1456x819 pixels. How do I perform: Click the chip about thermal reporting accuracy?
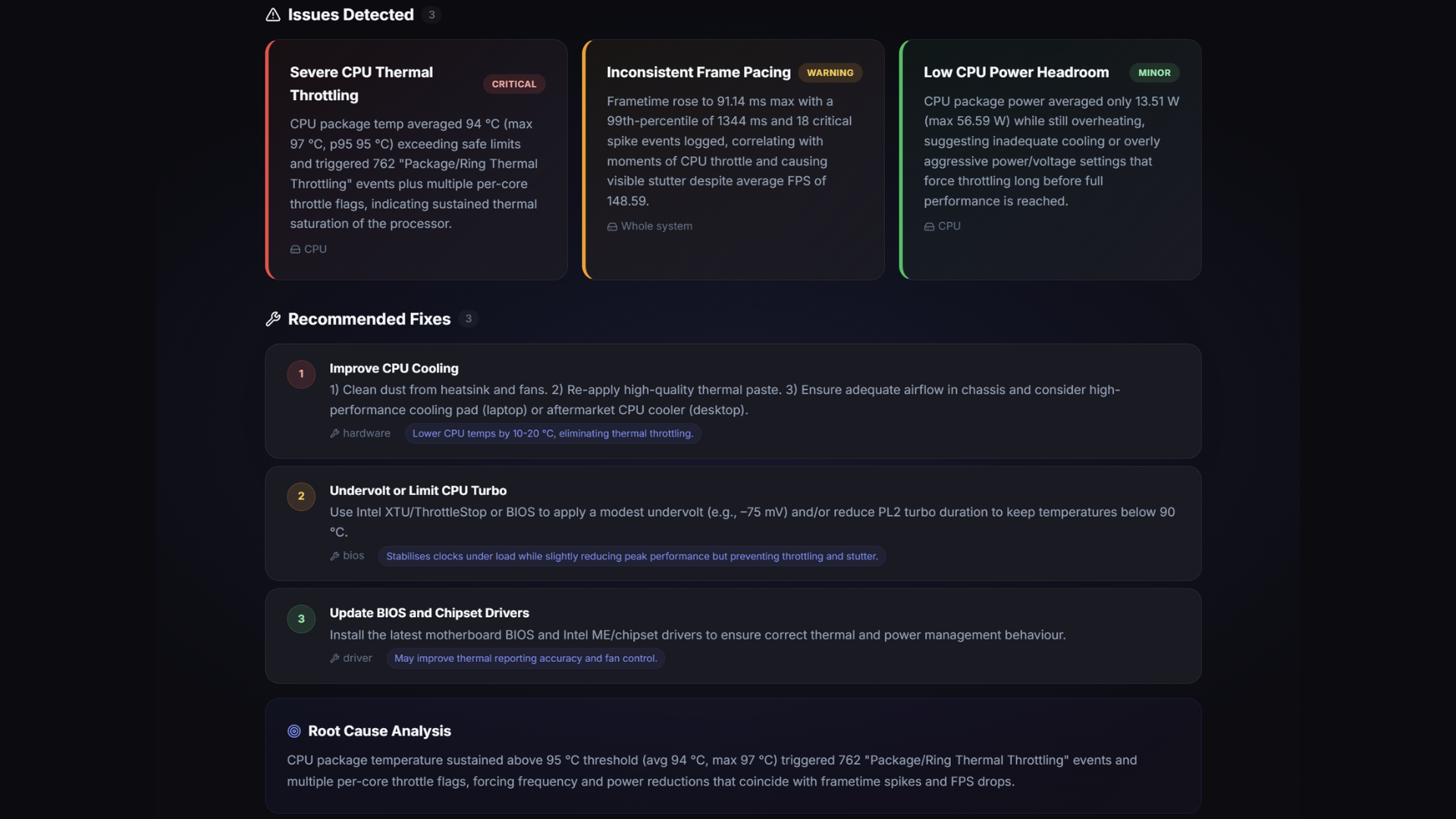pyautogui.click(x=526, y=658)
